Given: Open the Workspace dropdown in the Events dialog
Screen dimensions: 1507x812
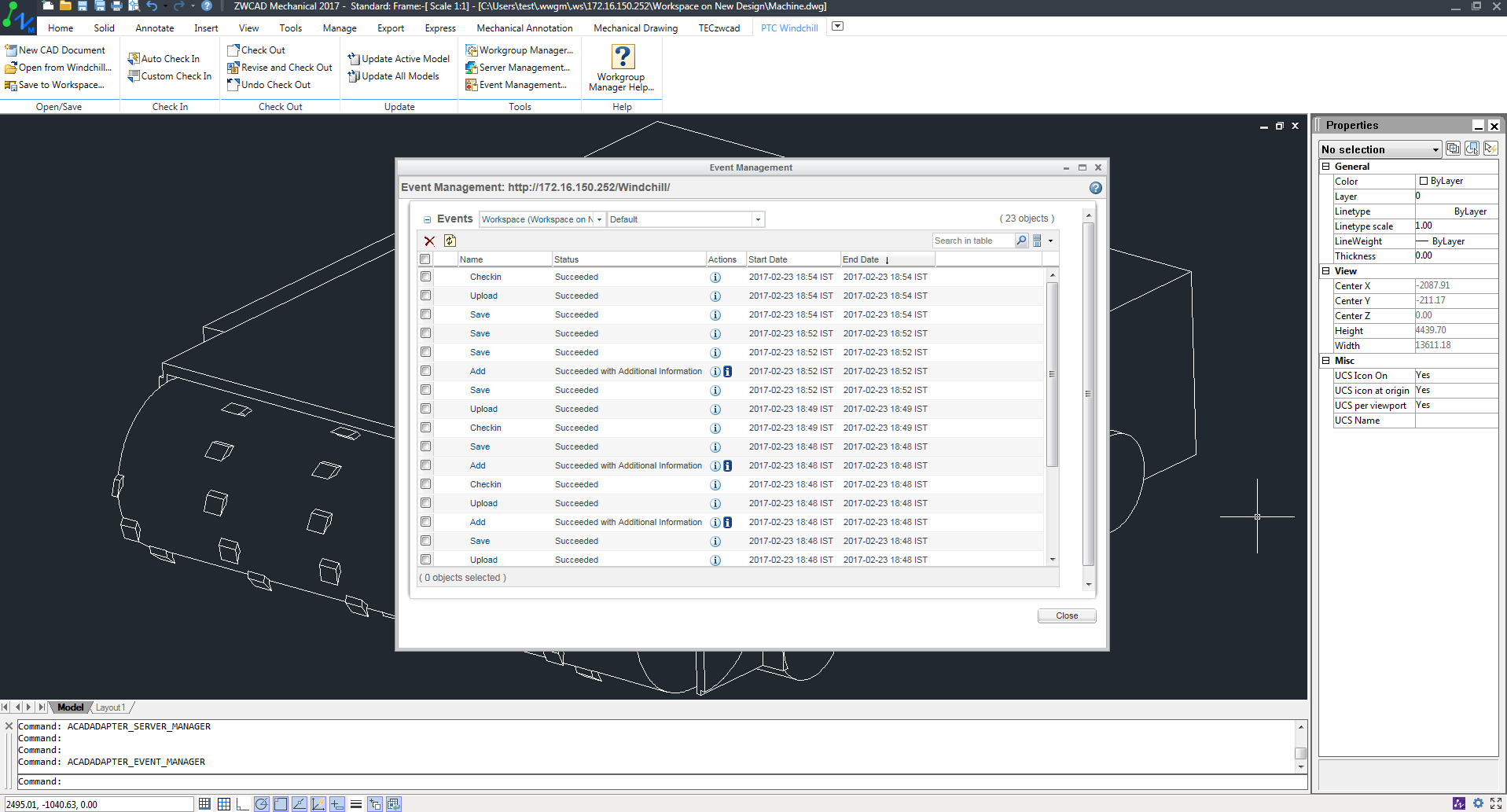Looking at the screenshot, I should (598, 219).
